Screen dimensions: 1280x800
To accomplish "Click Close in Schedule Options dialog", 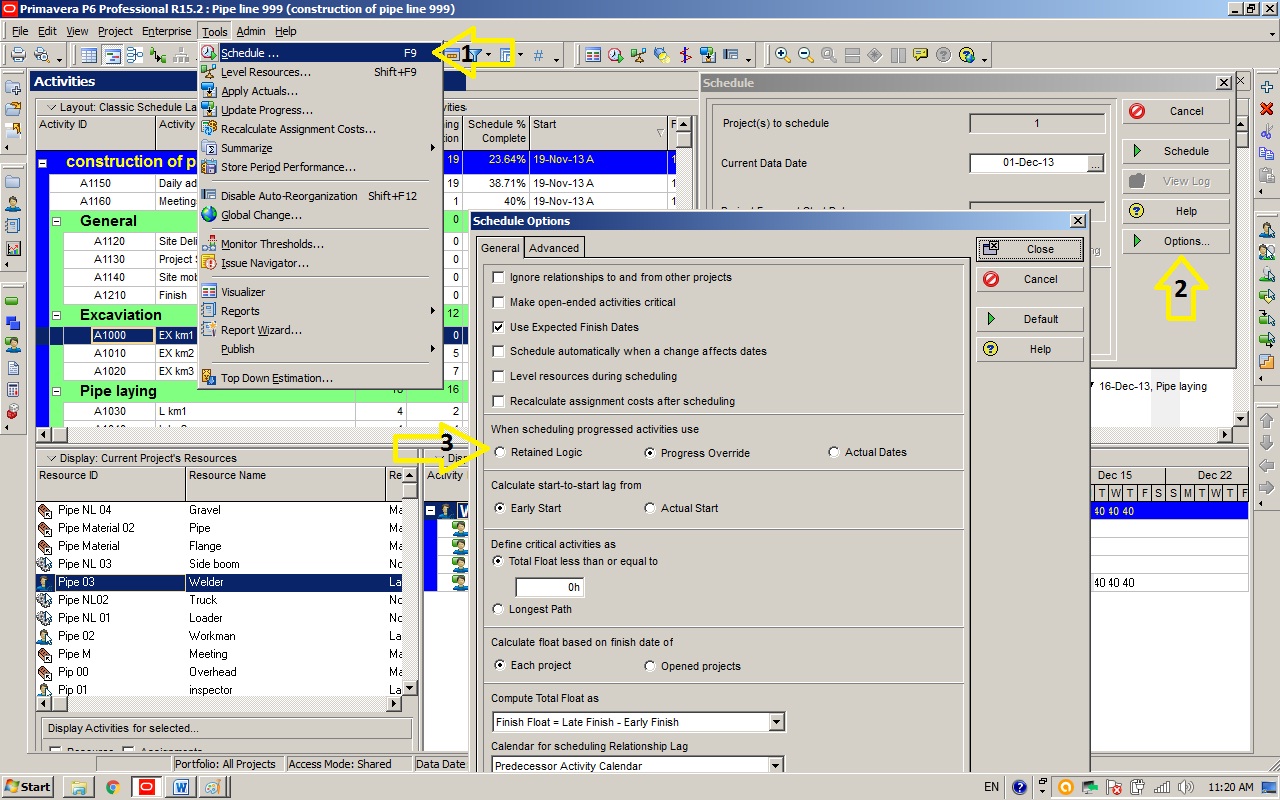I will pos(1030,249).
